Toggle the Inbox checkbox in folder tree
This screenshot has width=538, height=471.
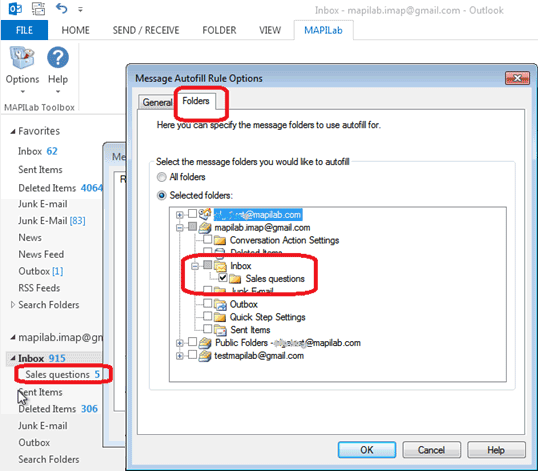pos(208,264)
